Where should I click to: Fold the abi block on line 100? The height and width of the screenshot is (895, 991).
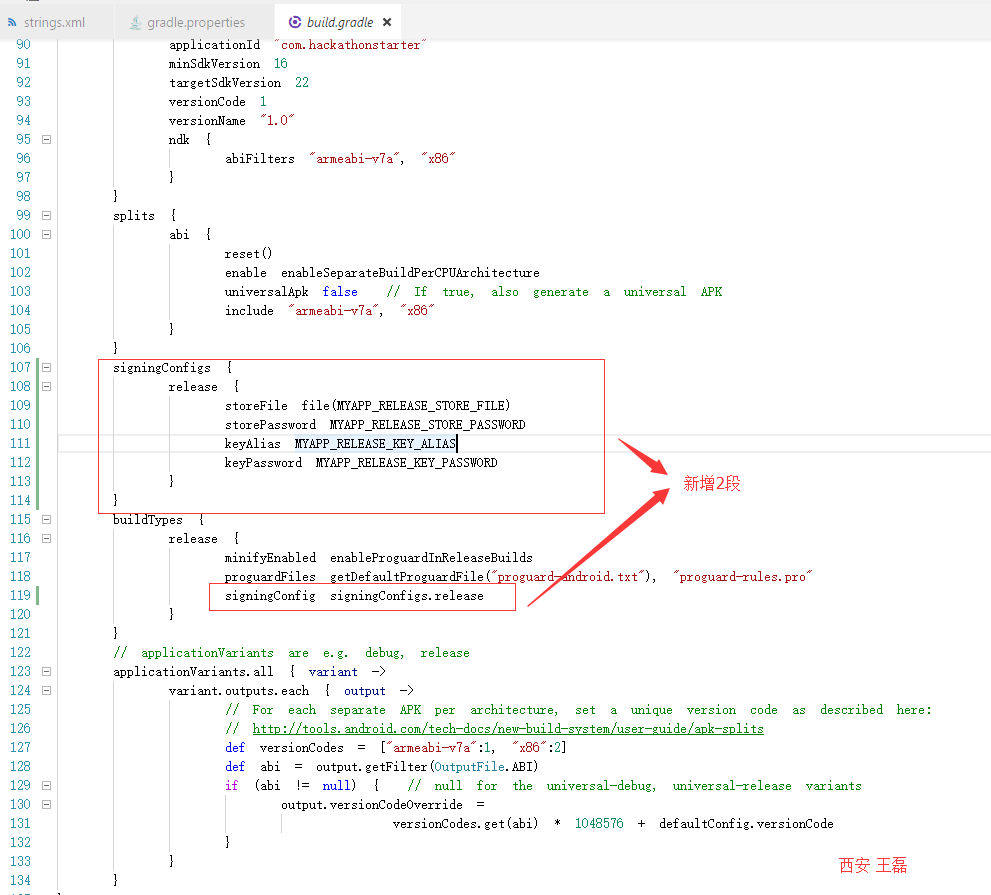(x=46, y=235)
